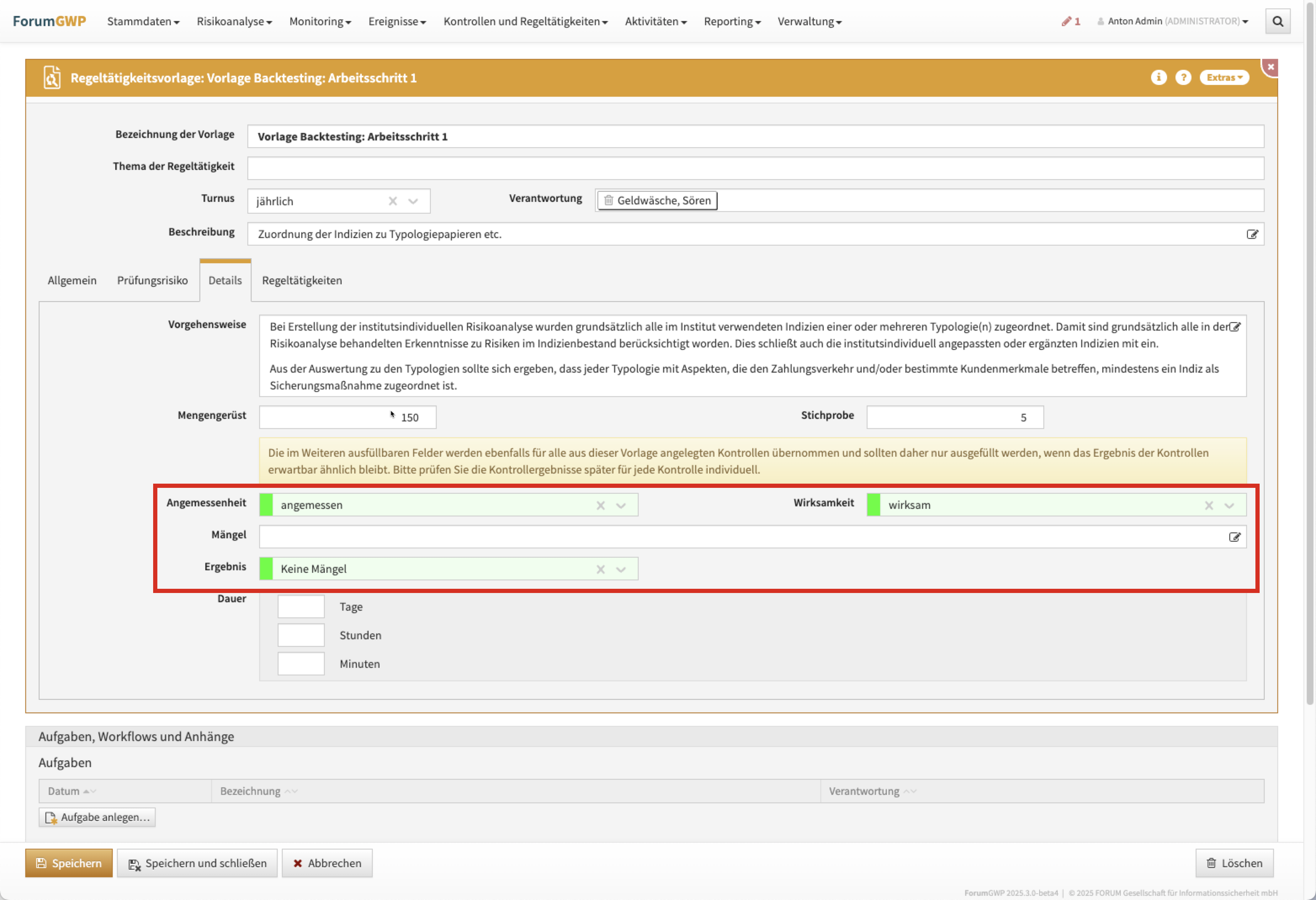Click green swatch of Keine Mängel
Viewport: 1316px width, 900px height.
pyautogui.click(x=266, y=569)
